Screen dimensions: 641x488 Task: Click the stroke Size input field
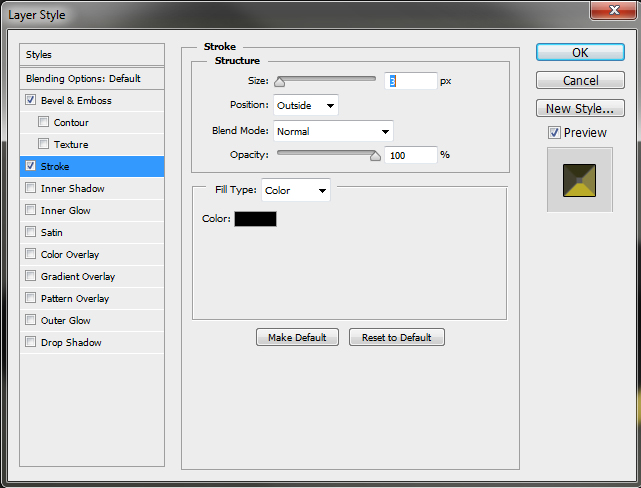pos(410,81)
